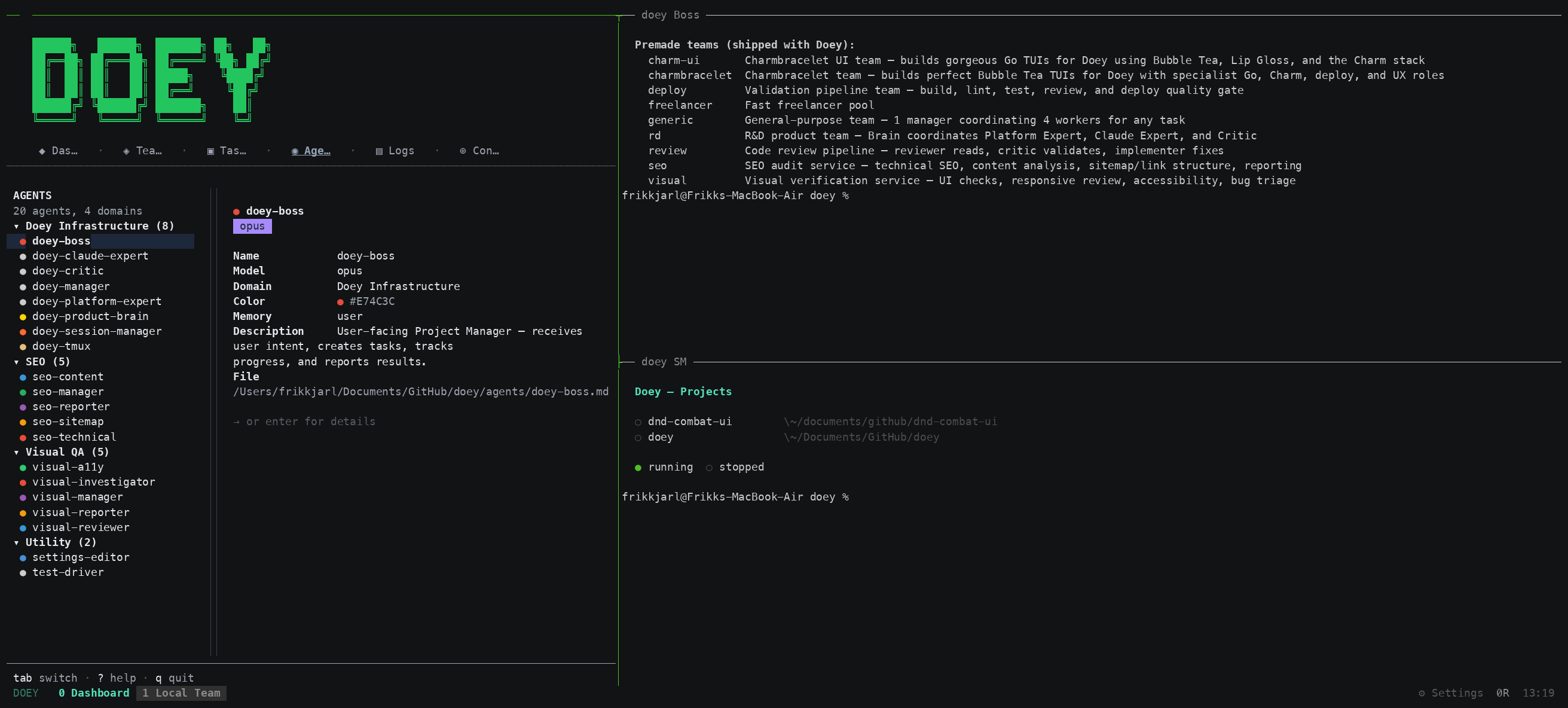Click the 13:19 clock

1538,693
